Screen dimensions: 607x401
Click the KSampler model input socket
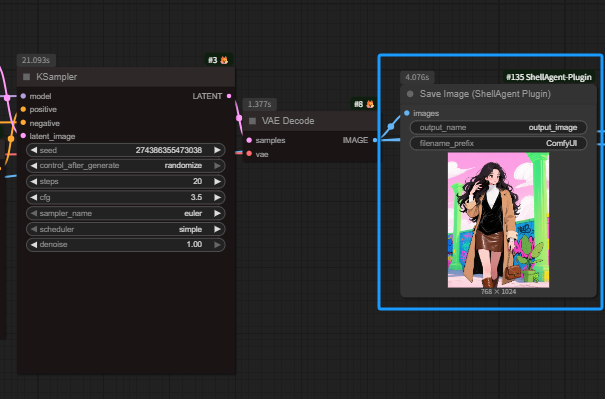(23, 96)
